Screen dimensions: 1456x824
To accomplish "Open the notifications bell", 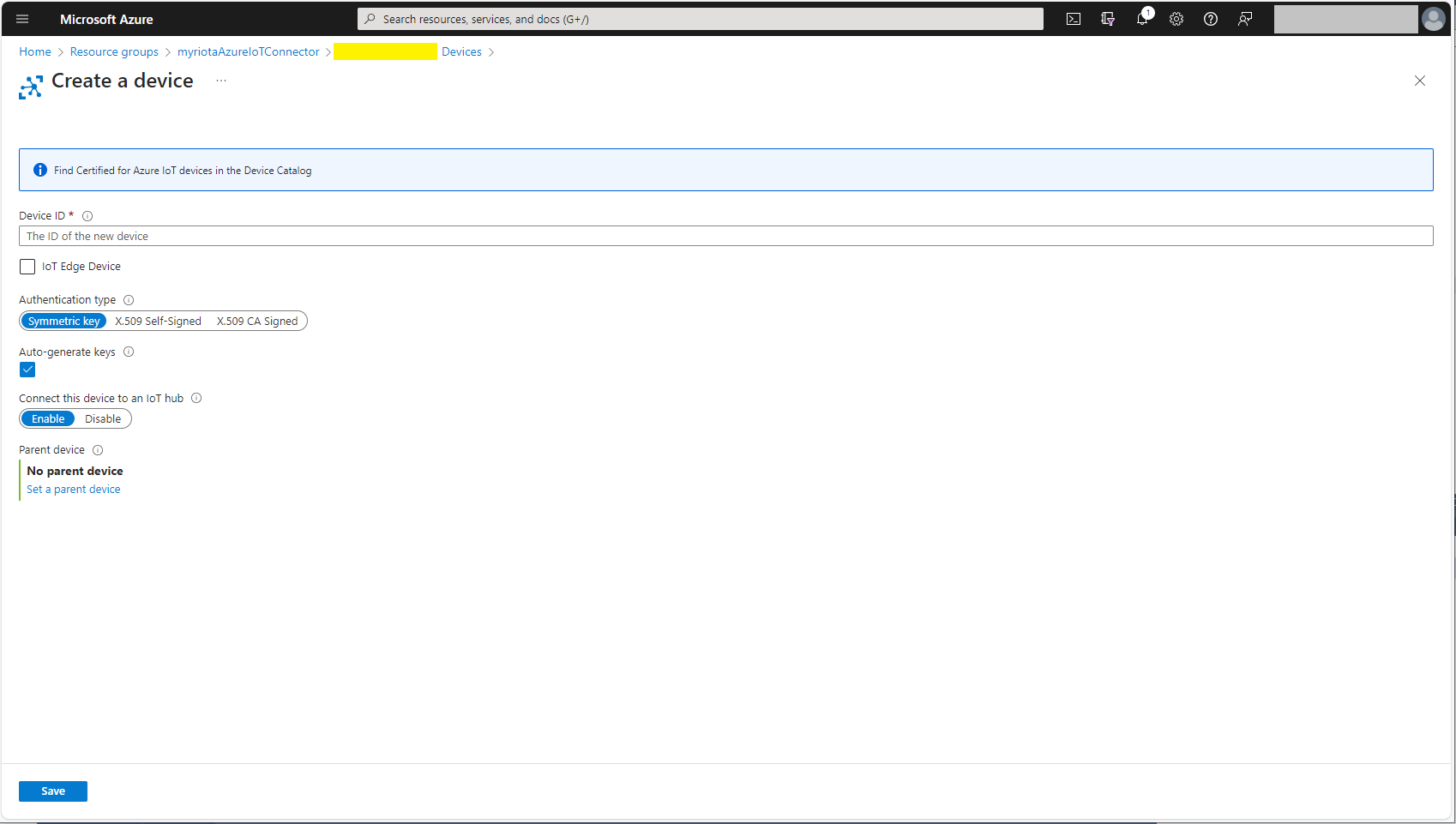I will click(1142, 19).
